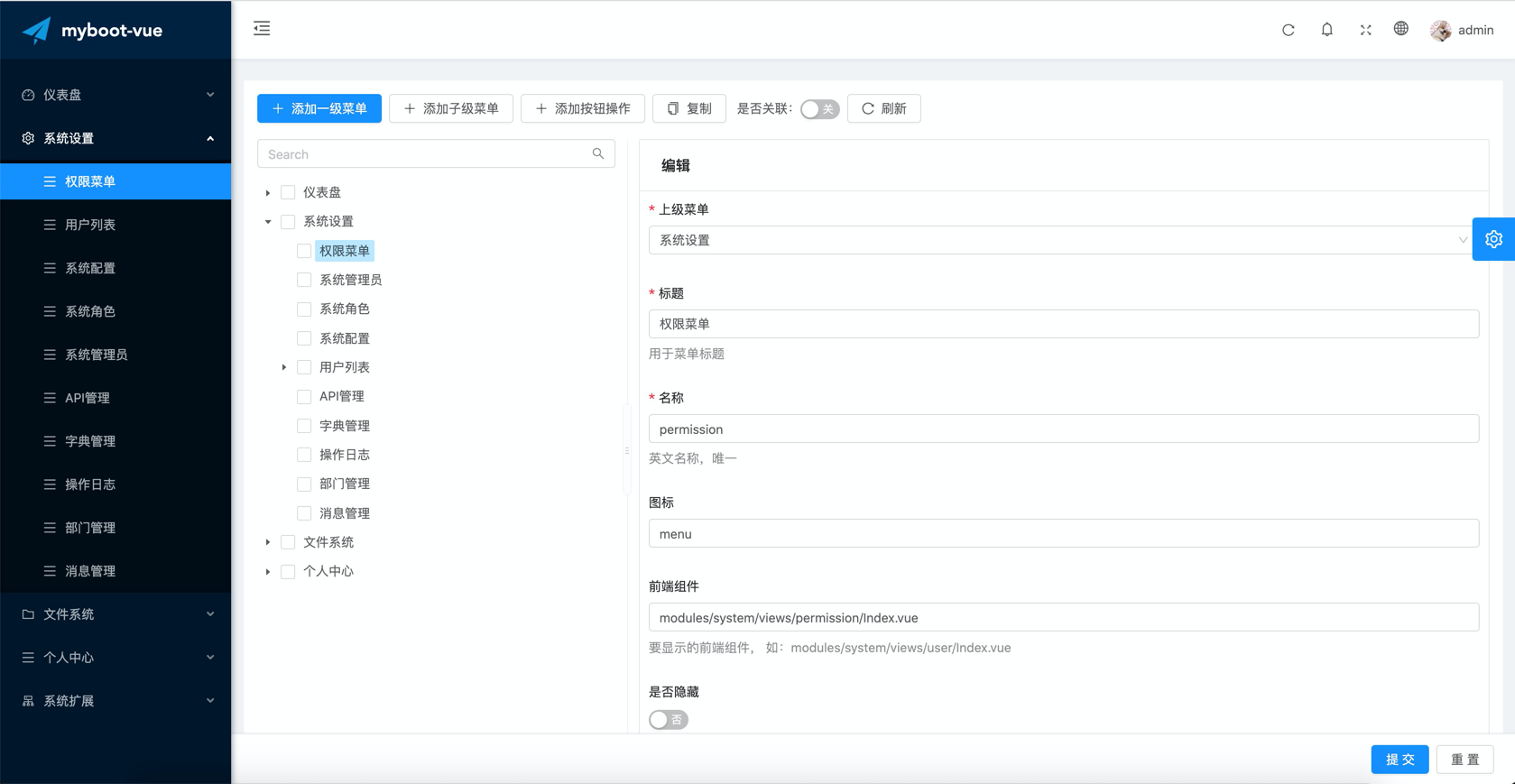
Task: Click into the 图标 input field
Action: click(1064, 534)
